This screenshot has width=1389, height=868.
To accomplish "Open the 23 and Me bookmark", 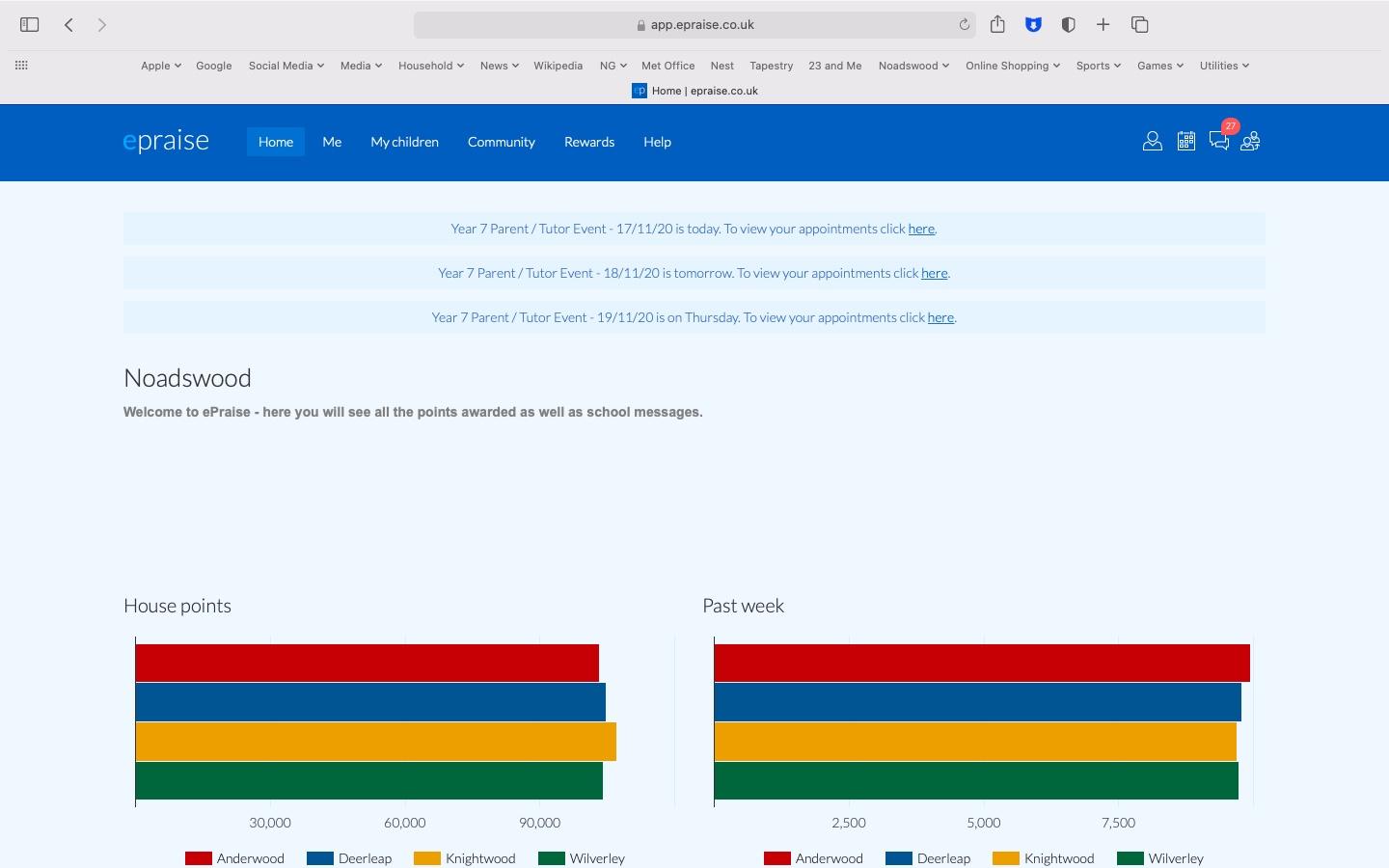I will pyautogui.click(x=835, y=66).
